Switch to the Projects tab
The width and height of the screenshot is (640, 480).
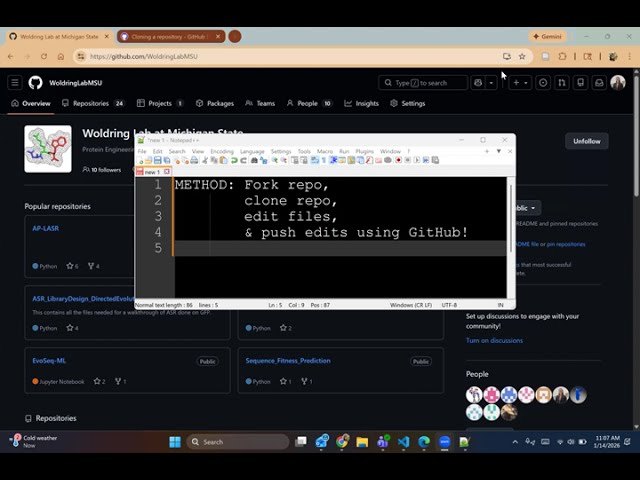tap(160, 103)
